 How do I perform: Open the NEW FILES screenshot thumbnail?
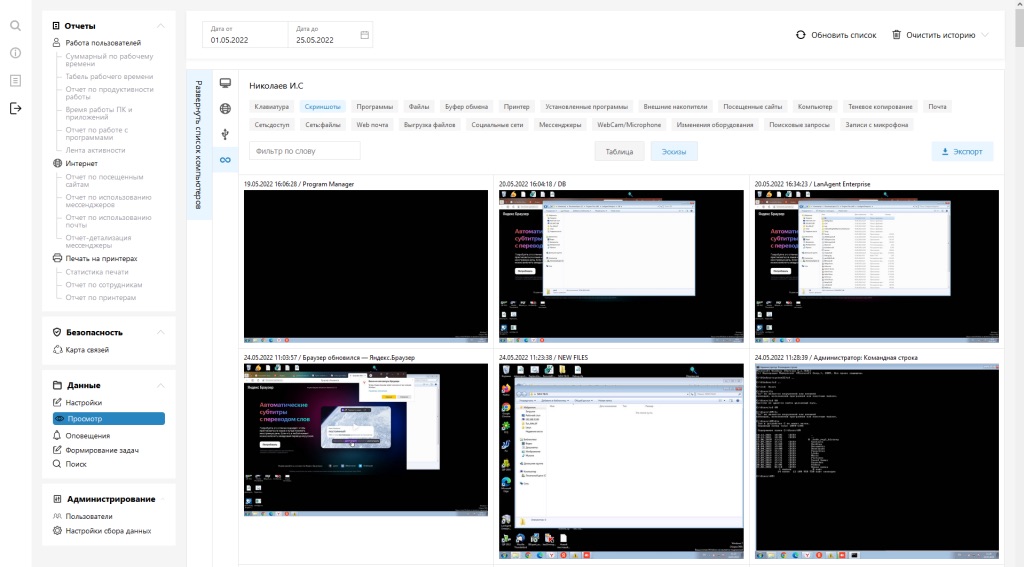[x=621, y=458]
